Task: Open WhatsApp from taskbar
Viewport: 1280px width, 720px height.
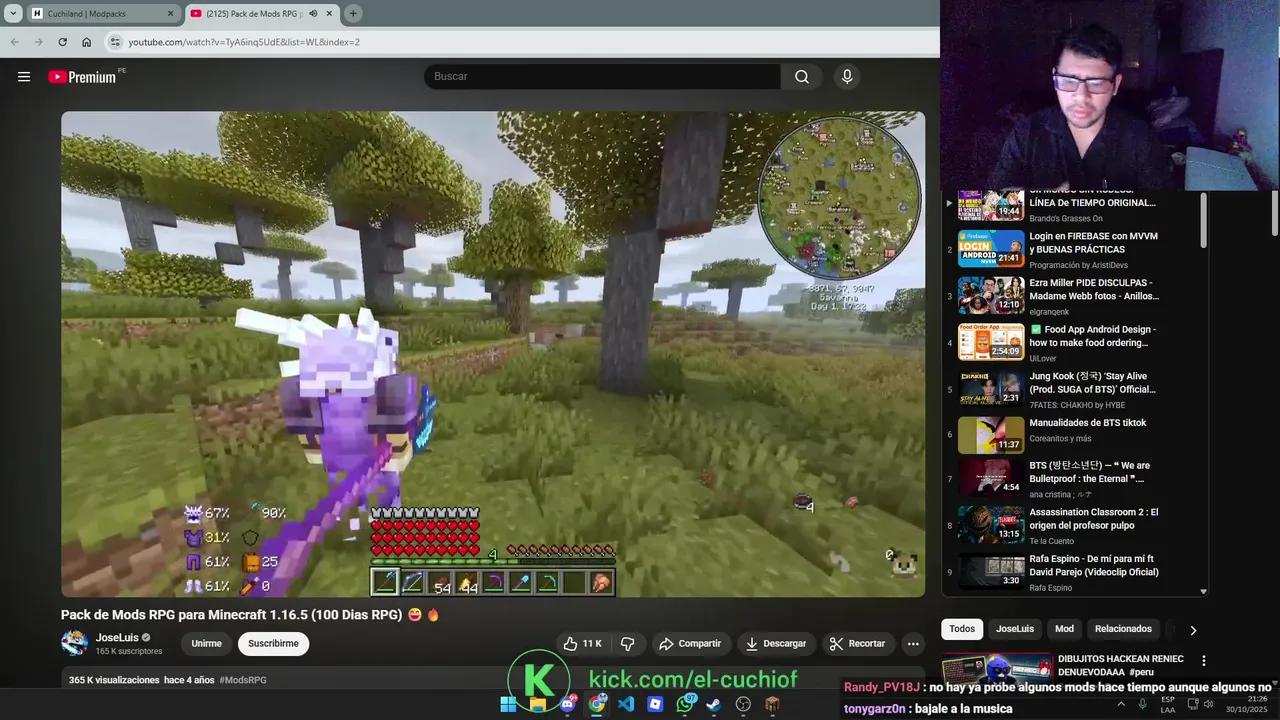Action: pyautogui.click(x=685, y=704)
